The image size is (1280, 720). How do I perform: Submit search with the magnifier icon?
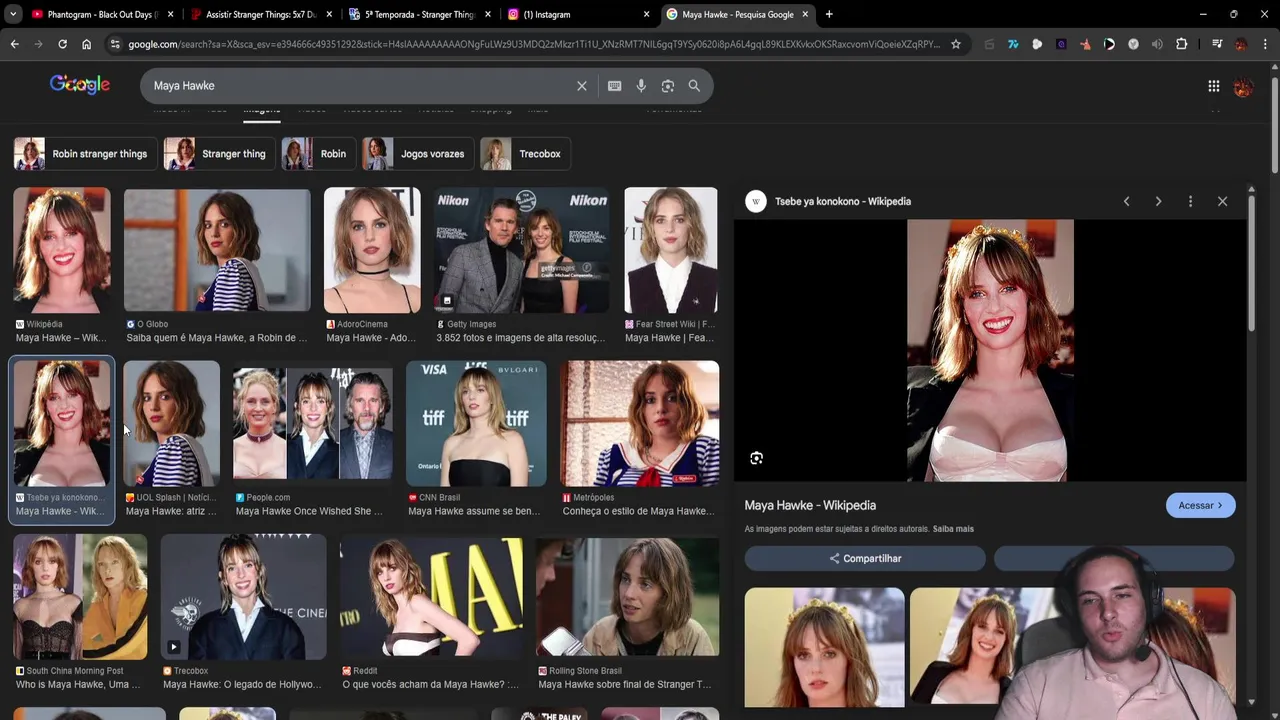coord(694,86)
